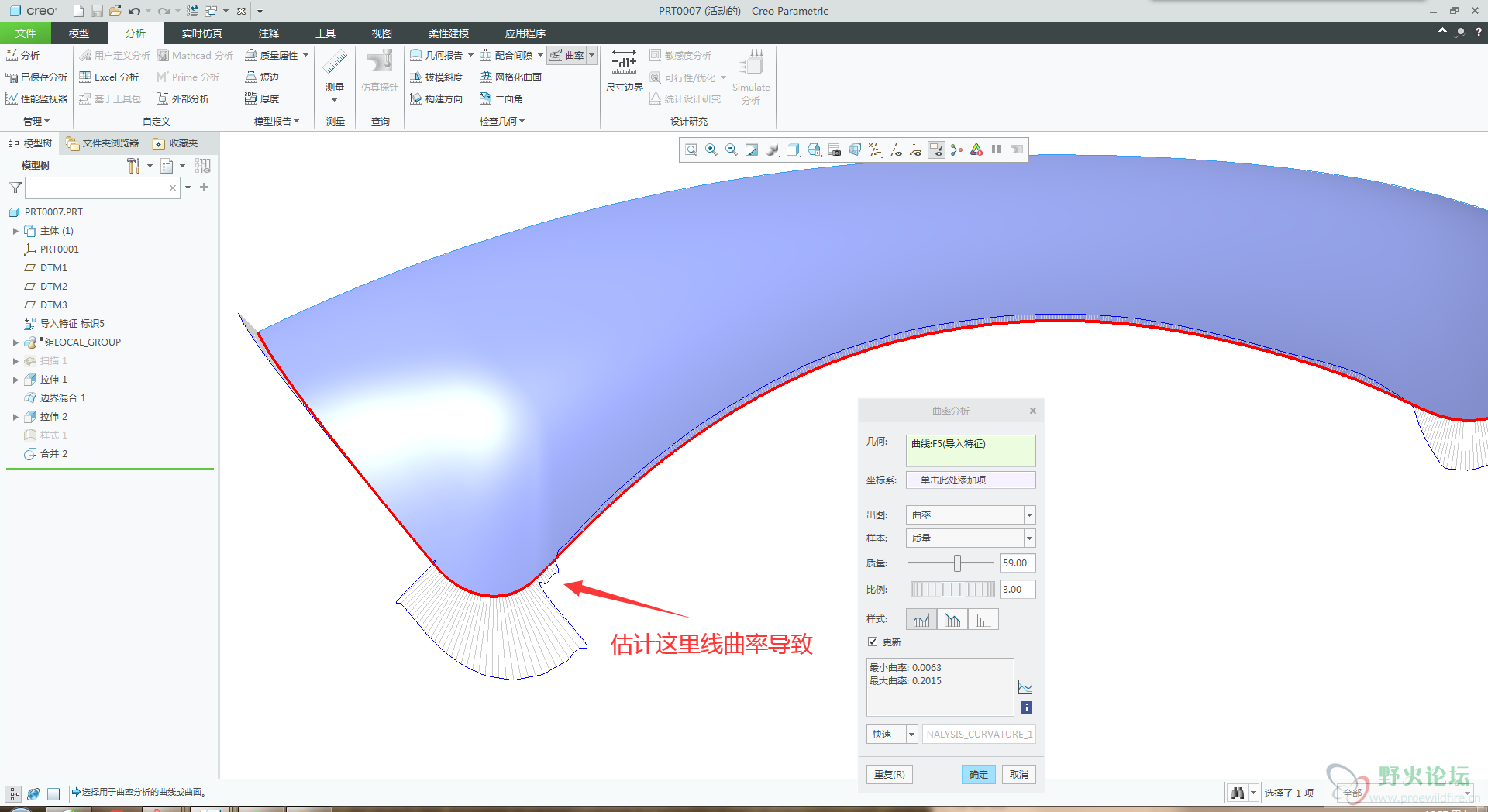Click the Quality (质量) slider handle
Screen dimensions: 1488x812
[957, 563]
